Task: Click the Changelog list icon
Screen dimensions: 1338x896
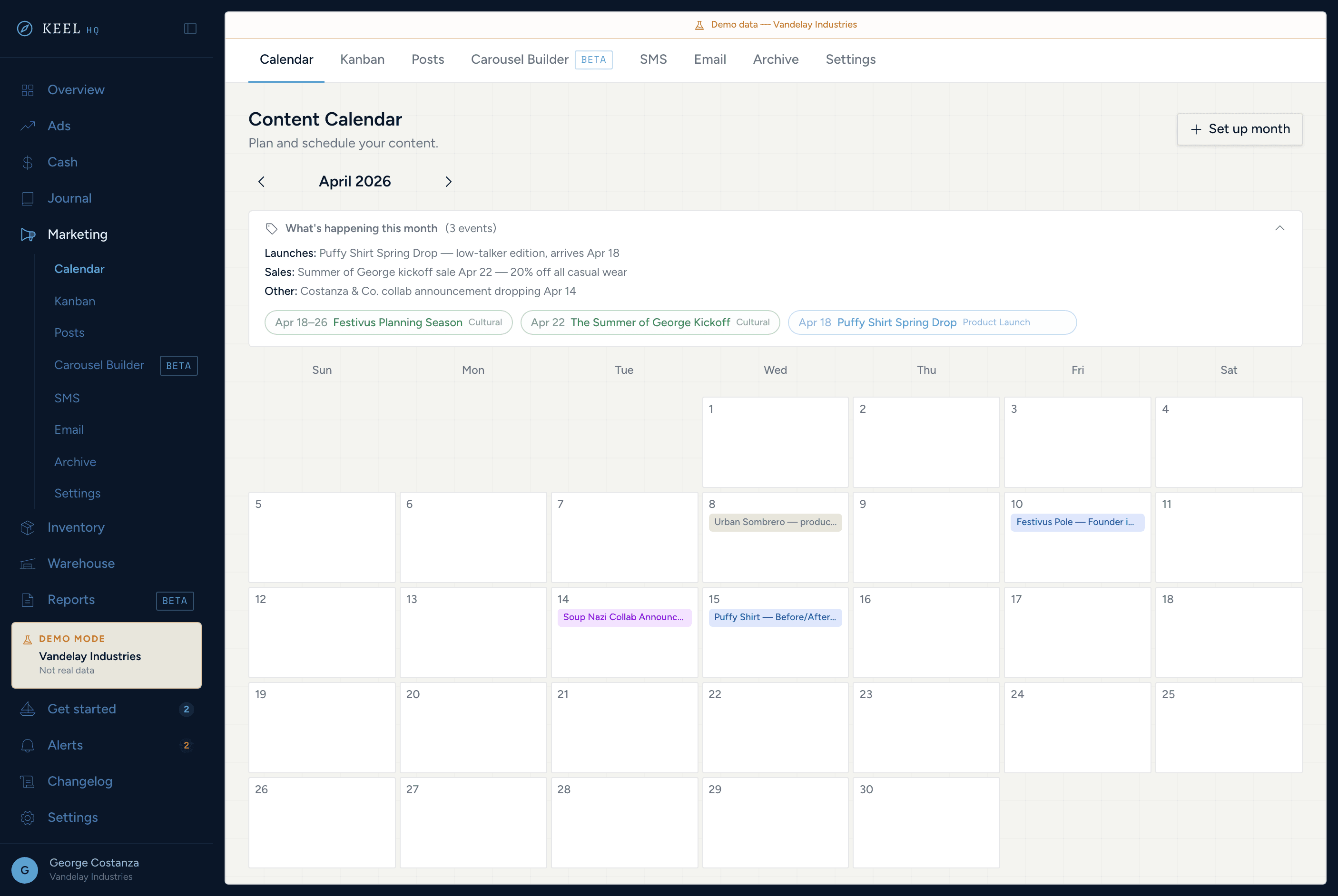Action: coord(28,782)
